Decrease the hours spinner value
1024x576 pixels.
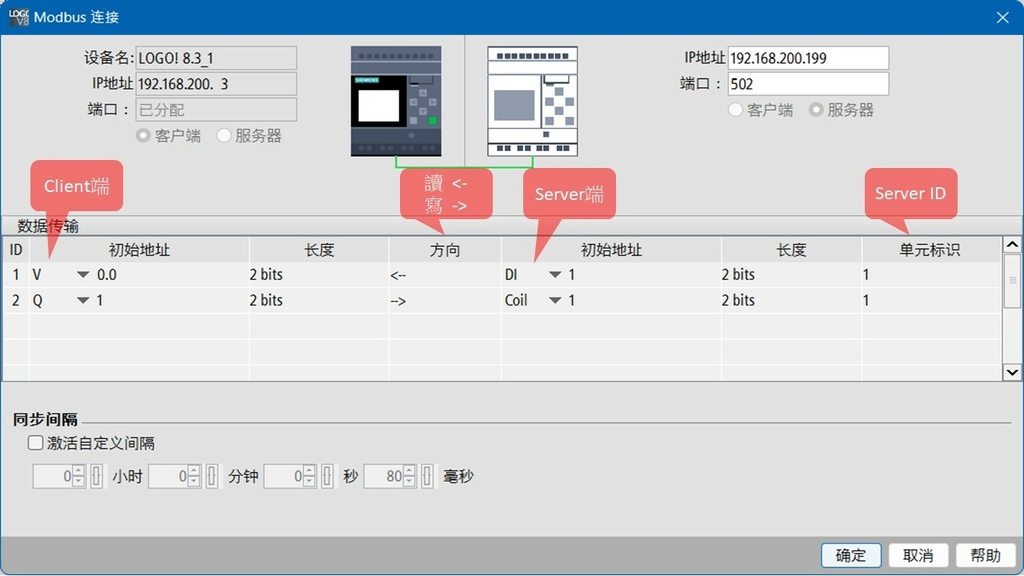(78, 481)
